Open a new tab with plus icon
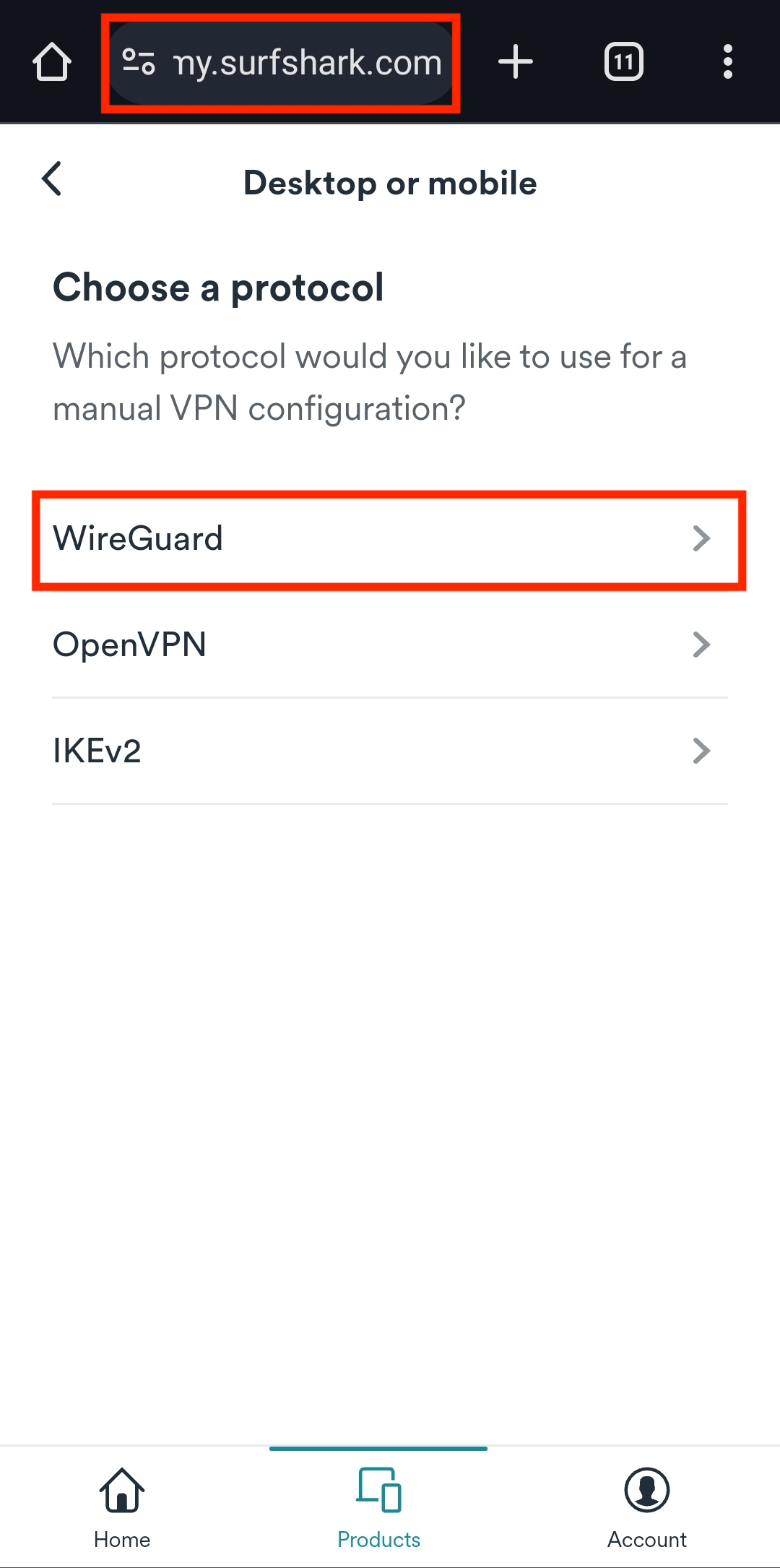This screenshot has width=780, height=1568. [516, 62]
